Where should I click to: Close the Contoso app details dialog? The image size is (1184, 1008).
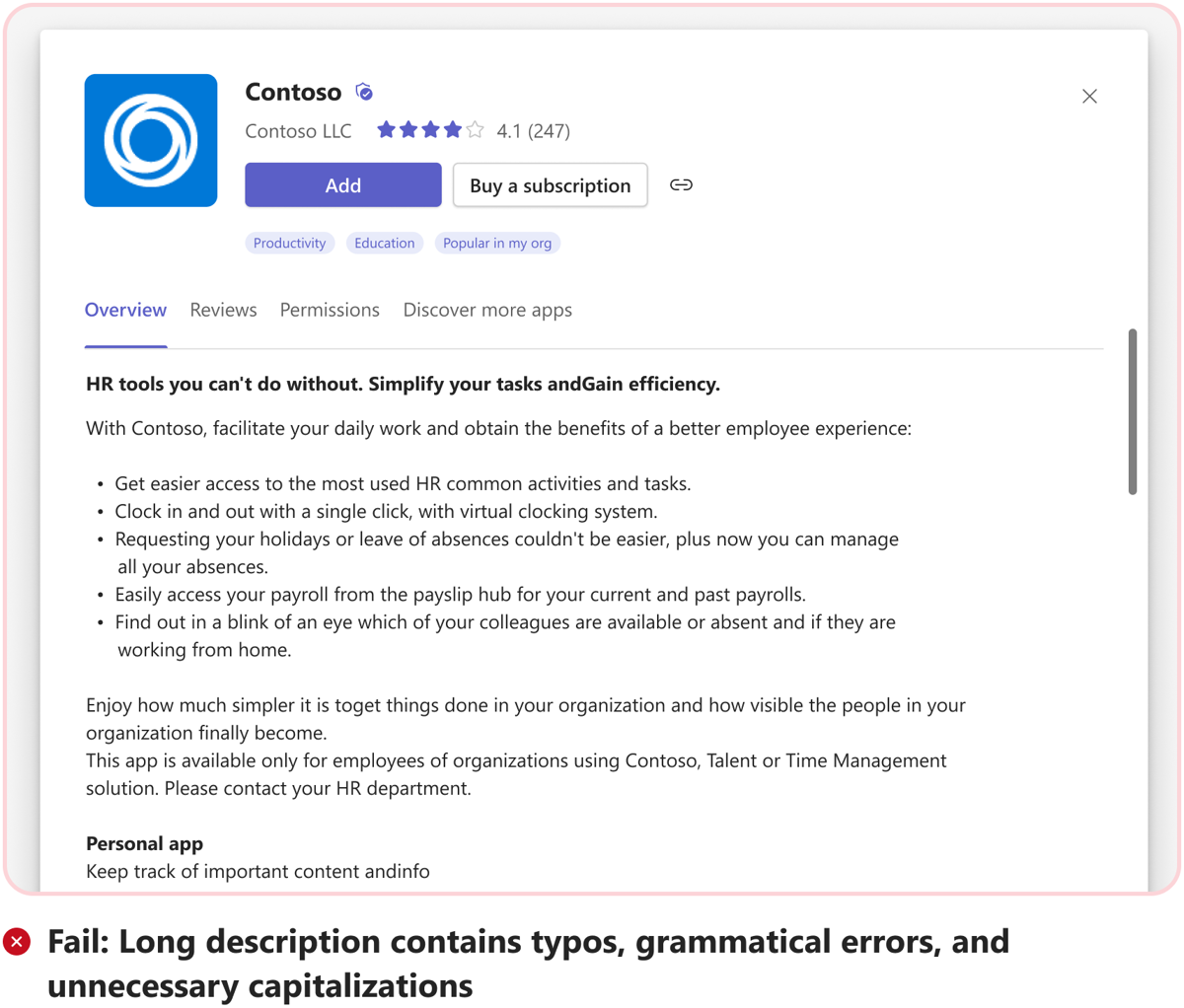point(1089,96)
